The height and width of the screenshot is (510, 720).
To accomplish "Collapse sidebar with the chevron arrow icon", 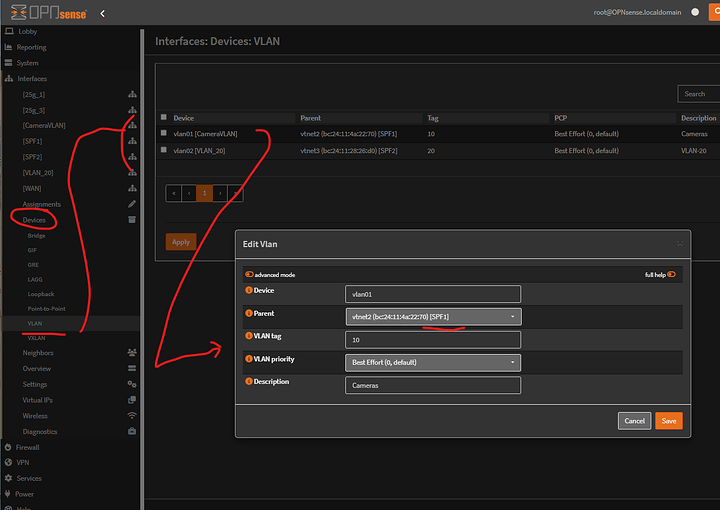I will click(x=103, y=13).
